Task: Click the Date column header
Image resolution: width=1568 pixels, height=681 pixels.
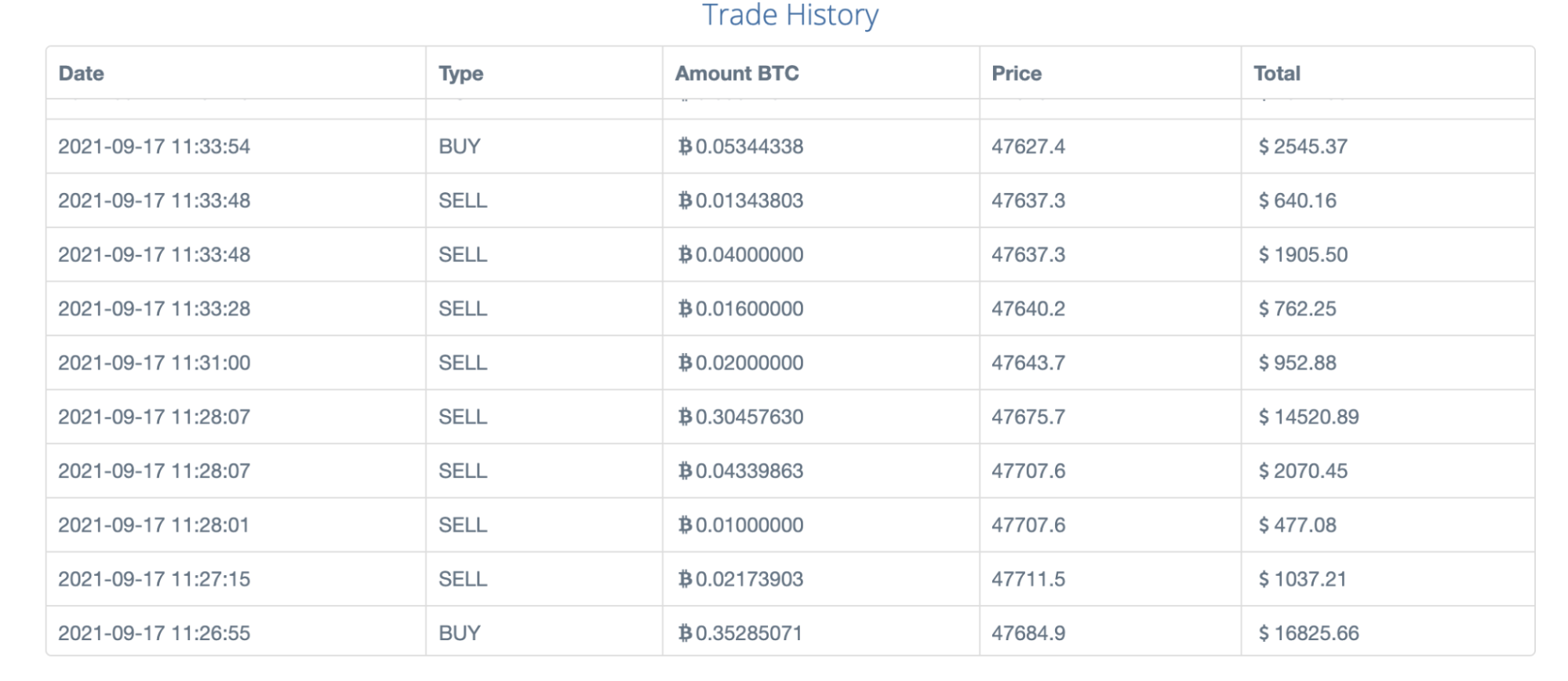Action: point(81,73)
